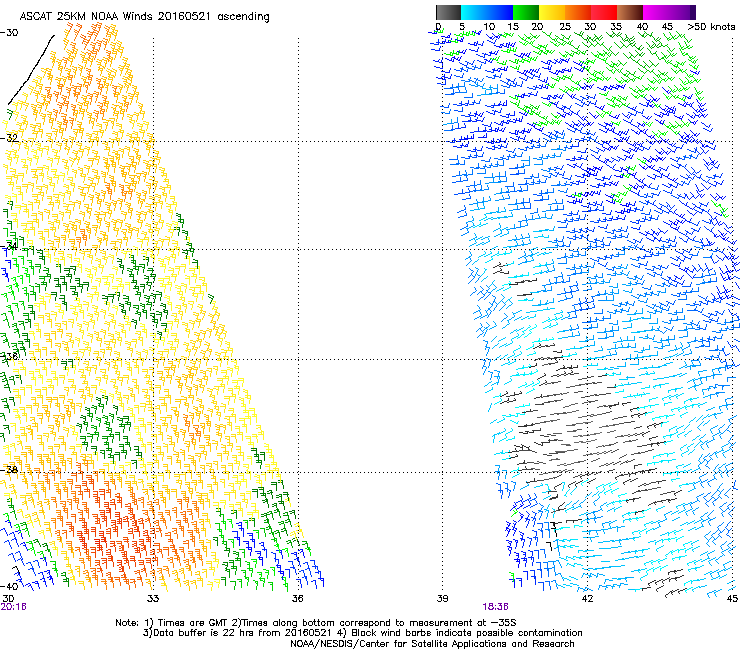Click the NOAA/NESDIS Center credit line
Screen dimensions: 740x650
[x=432, y=644]
